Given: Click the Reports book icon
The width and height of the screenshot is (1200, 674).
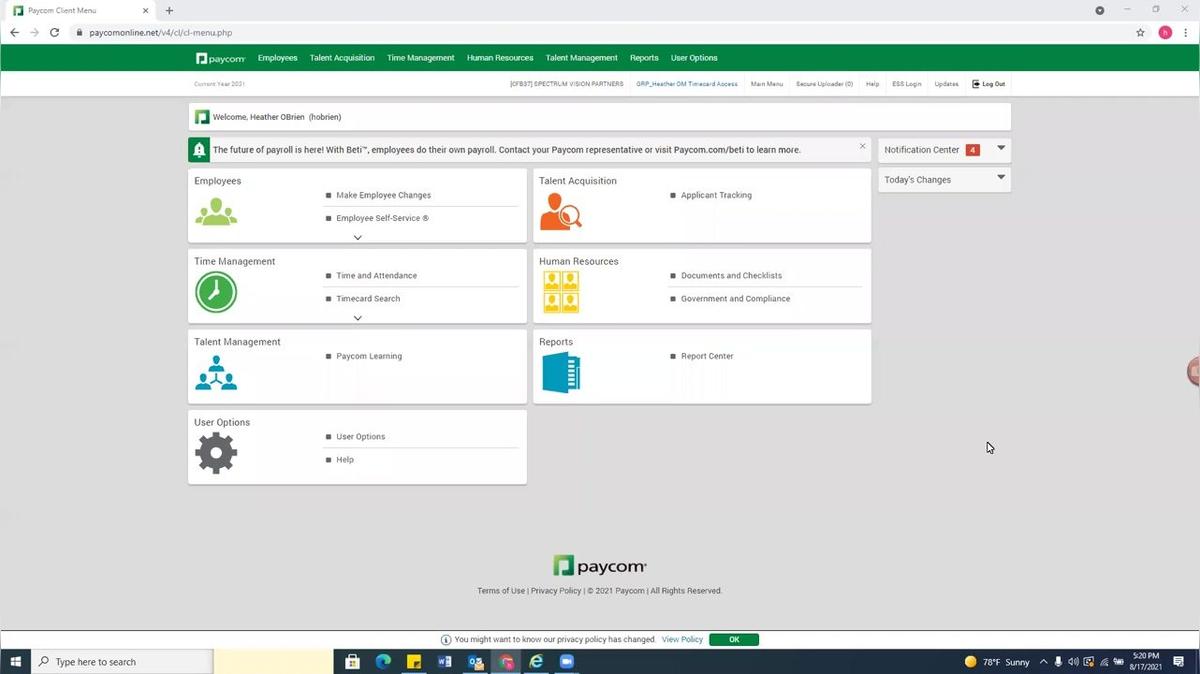Looking at the screenshot, I should click(x=561, y=373).
